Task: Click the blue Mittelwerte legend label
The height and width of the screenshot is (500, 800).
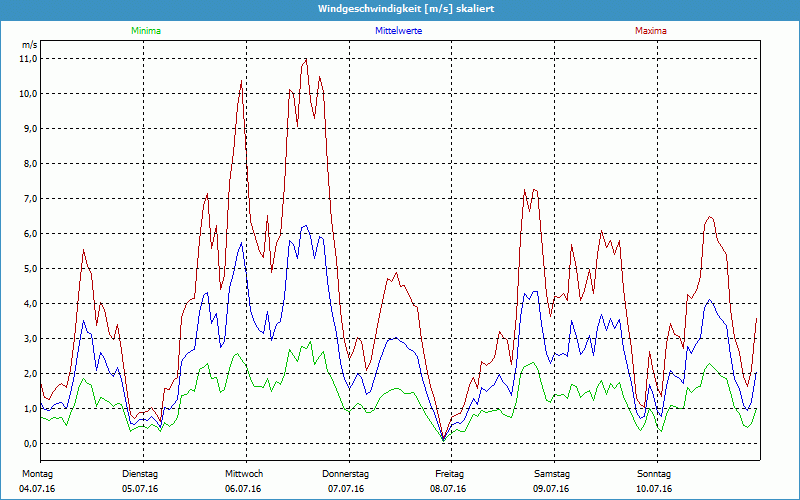Action: pyautogui.click(x=398, y=31)
